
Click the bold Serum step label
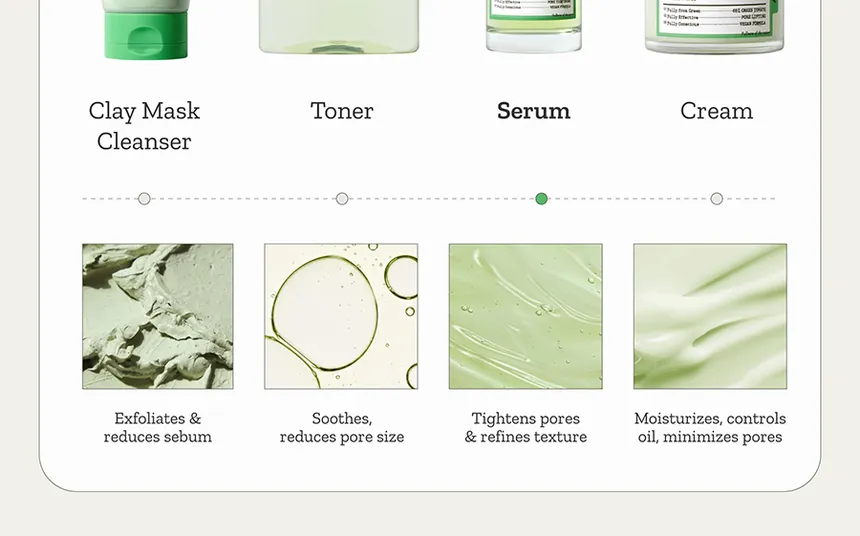click(534, 111)
